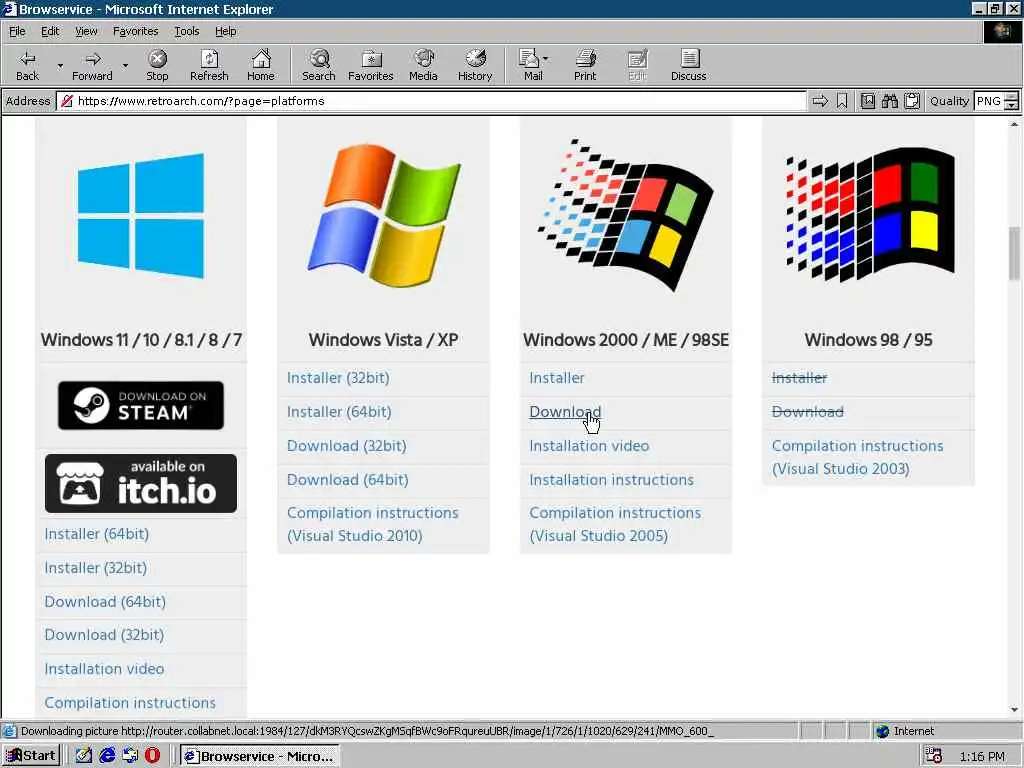Click the struck-through Windows 98/95 Installer link
1024x768 pixels.
coord(799,378)
